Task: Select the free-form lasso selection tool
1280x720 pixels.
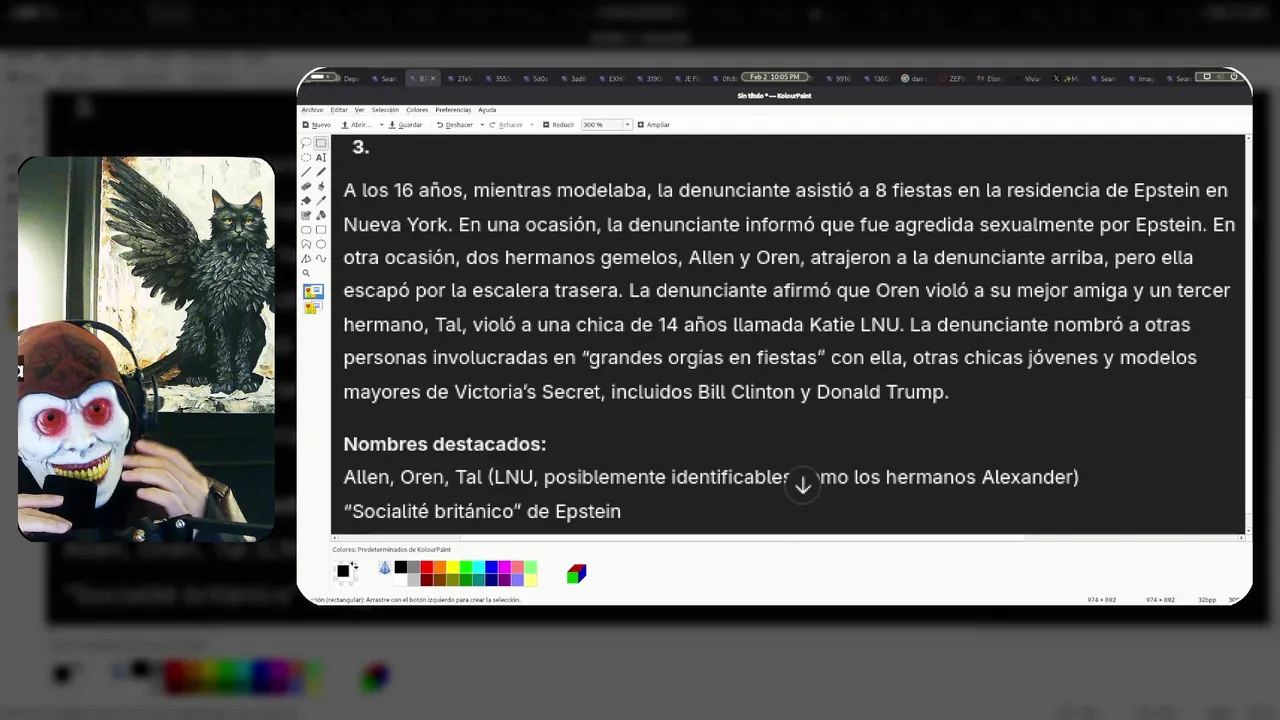Action: [x=306, y=143]
